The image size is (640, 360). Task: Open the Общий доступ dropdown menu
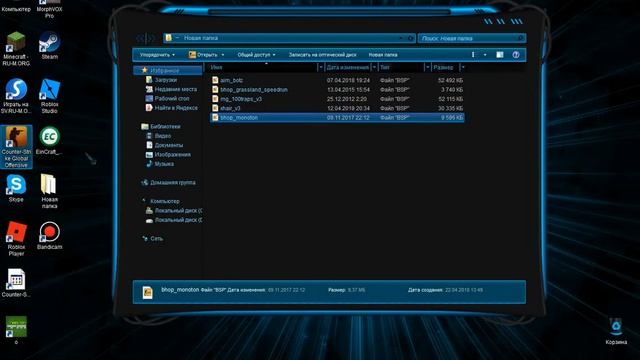(x=256, y=55)
